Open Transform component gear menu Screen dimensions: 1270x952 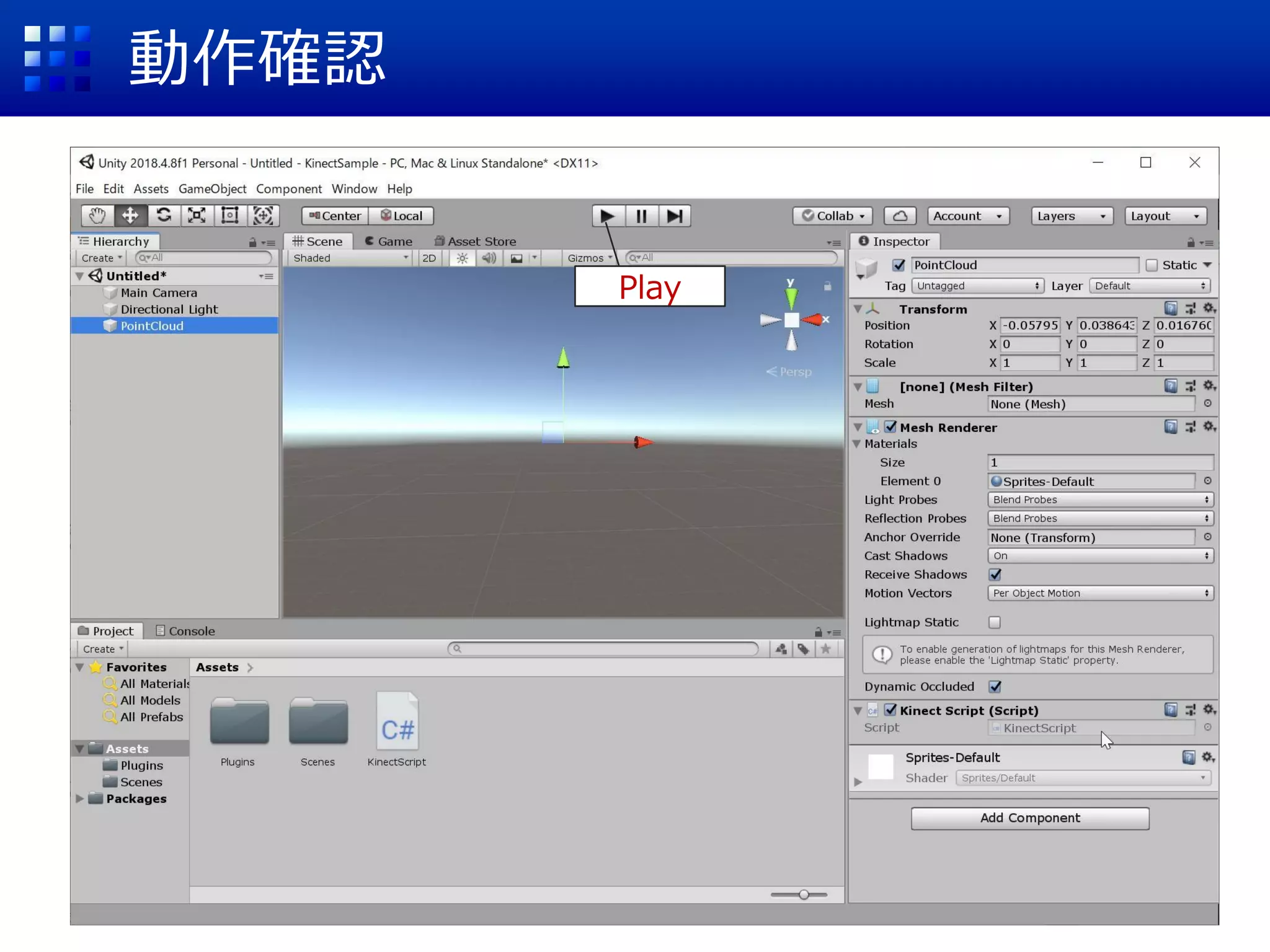[1209, 308]
